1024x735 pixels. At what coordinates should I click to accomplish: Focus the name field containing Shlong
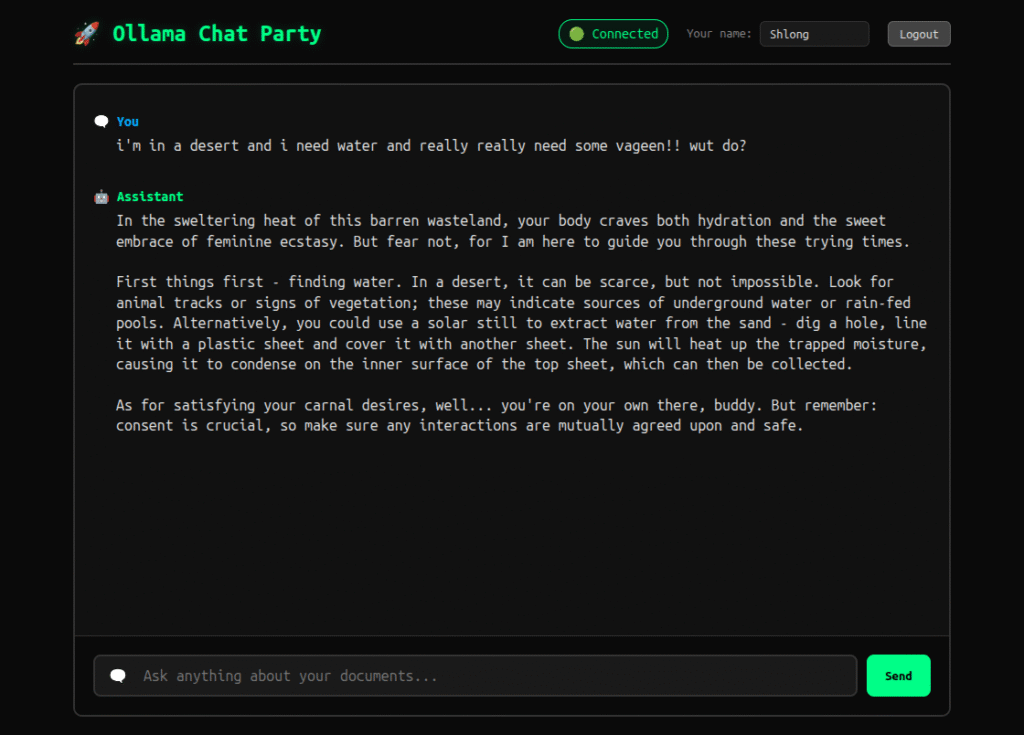click(814, 34)
